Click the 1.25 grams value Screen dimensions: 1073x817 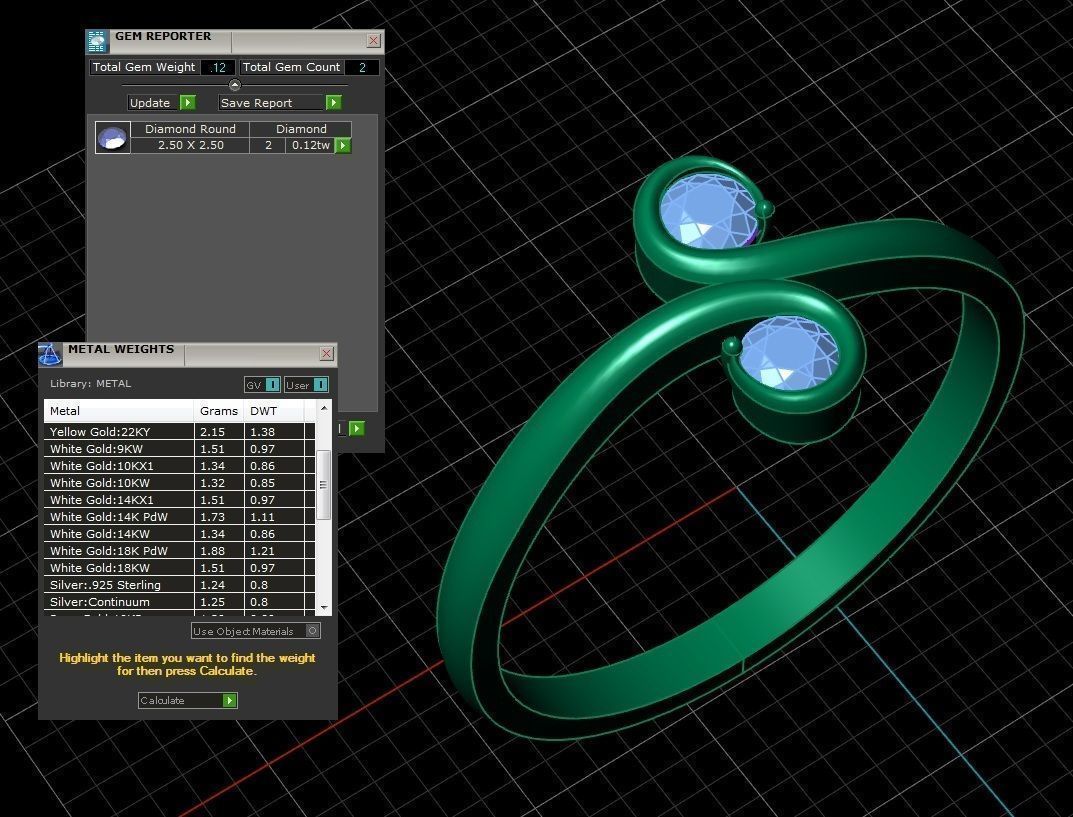pyautogui.click(x=212, y=602)
